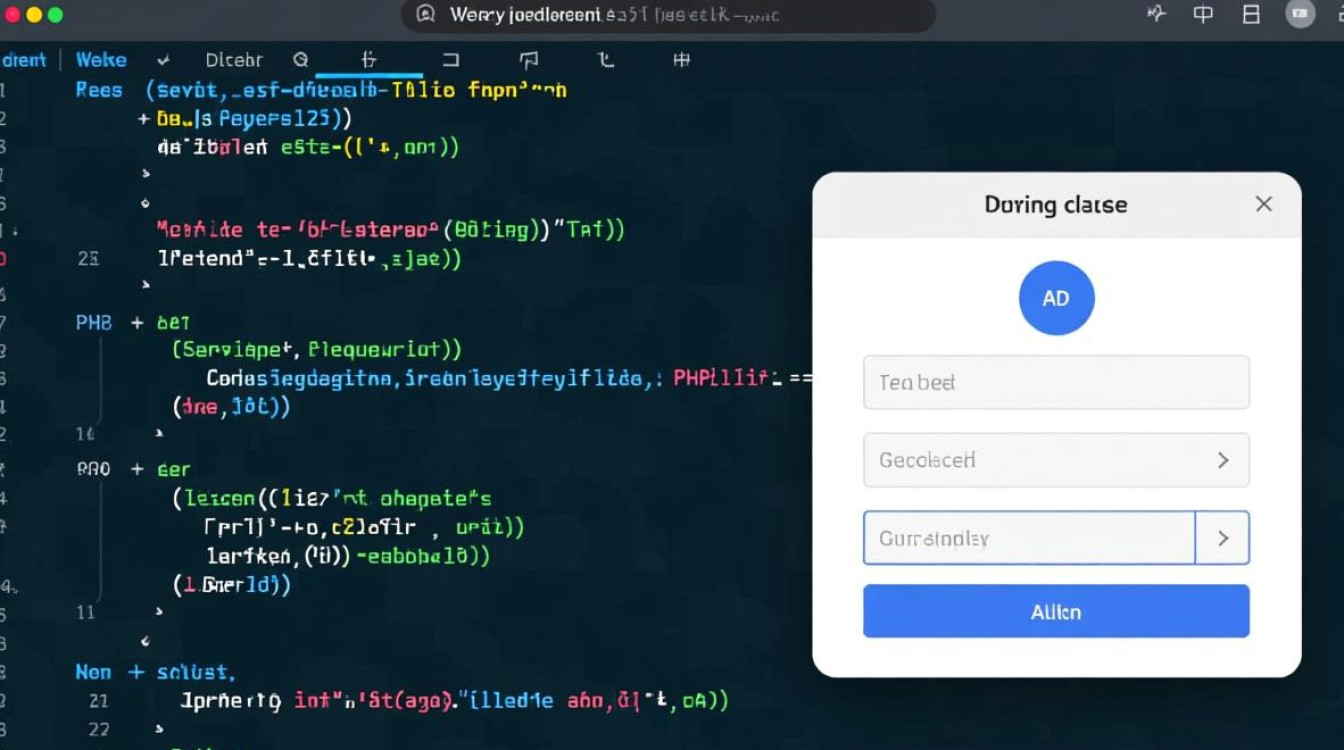Screen dimensions: 1344x750
Task: Click the title bar address field
Action: click(x=668, y=15)
